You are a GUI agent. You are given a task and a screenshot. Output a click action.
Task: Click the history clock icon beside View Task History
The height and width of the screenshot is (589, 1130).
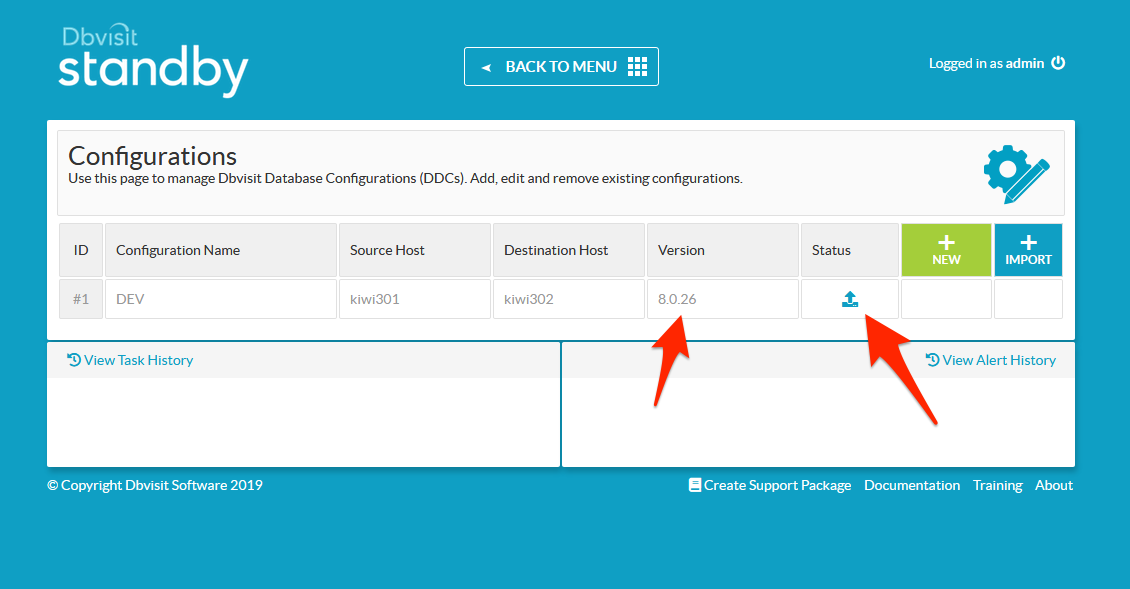point(74,360)
